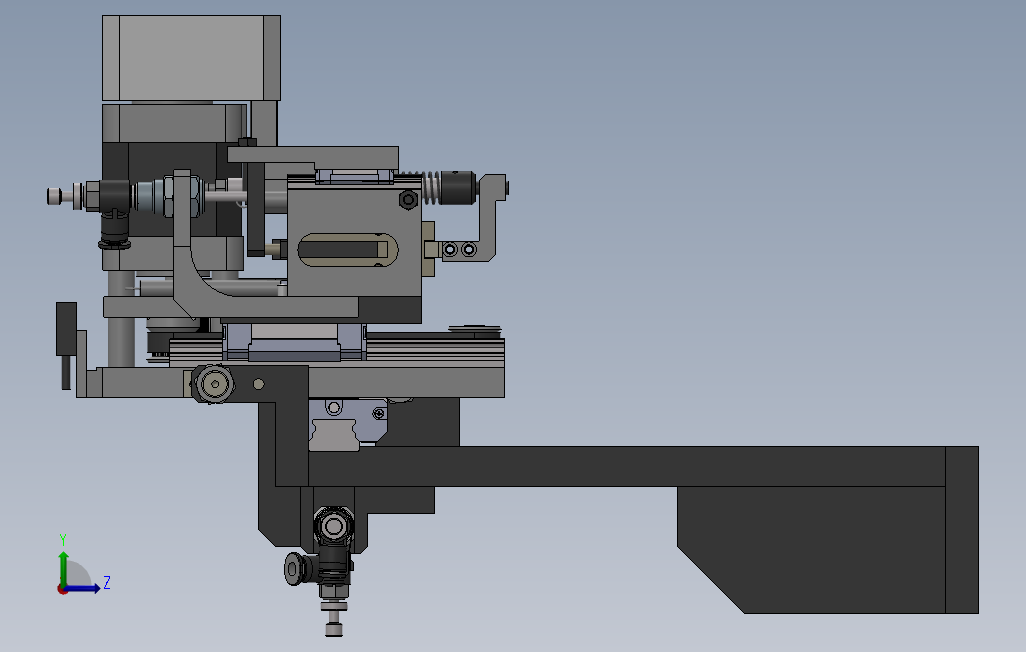Select the oblong slot in the gray block
The height and width of the screenshot is (652, 1026).
click(347, 250)
